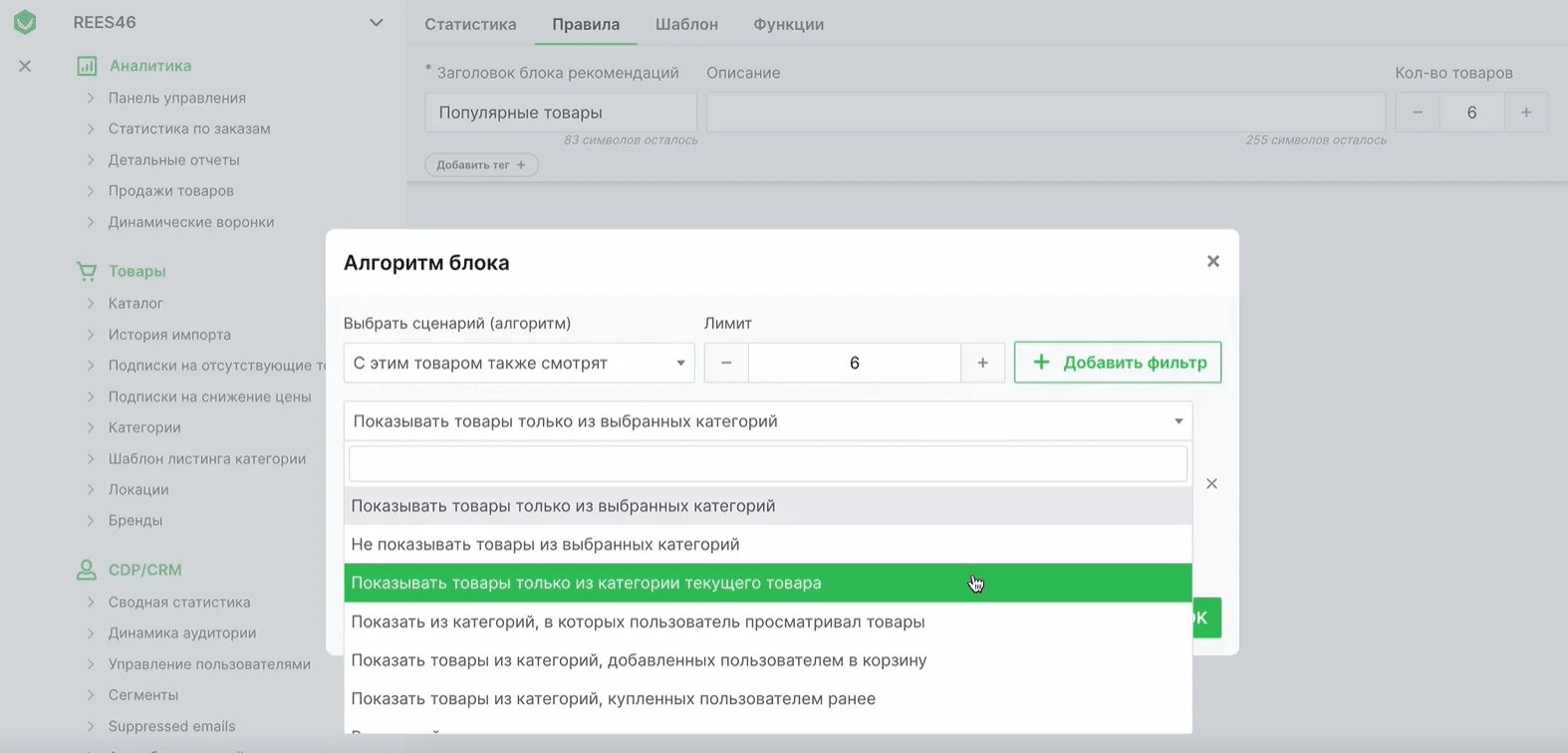Increase the Лимит value with plus
Viewport: 1568px width, 753px height.
coord(982,363)
